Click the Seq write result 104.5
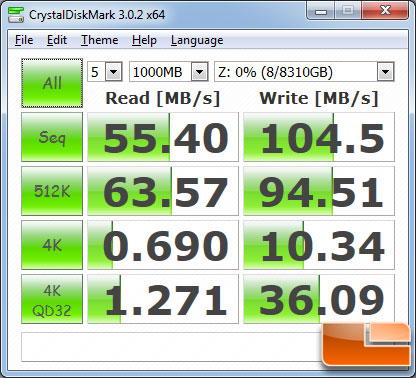Viewport: 416px width, 378px height. [319, 137]
